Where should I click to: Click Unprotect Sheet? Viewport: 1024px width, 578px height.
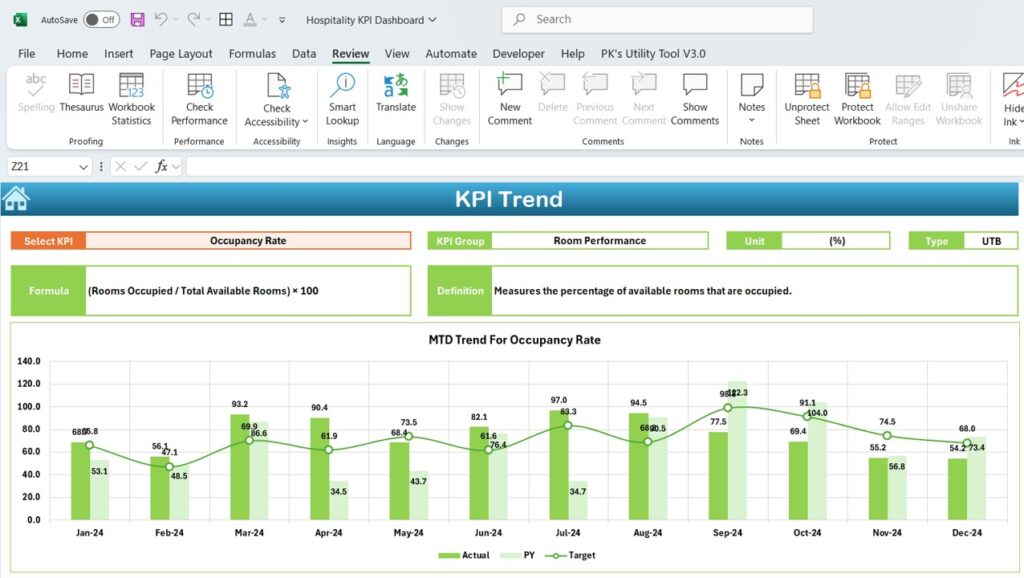[x=807, y=99]
